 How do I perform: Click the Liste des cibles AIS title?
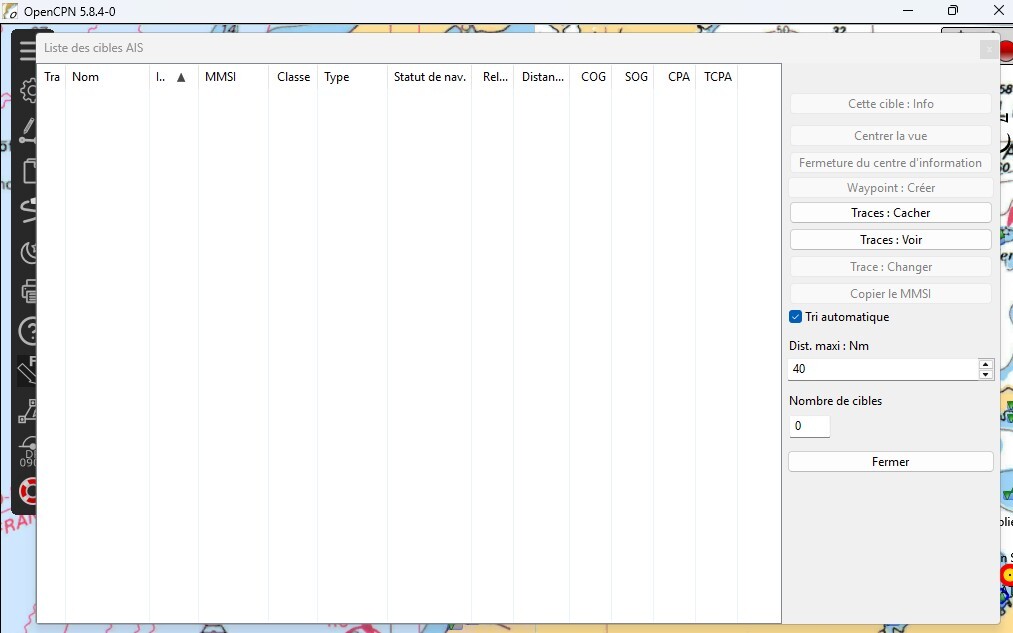point(94,48)
